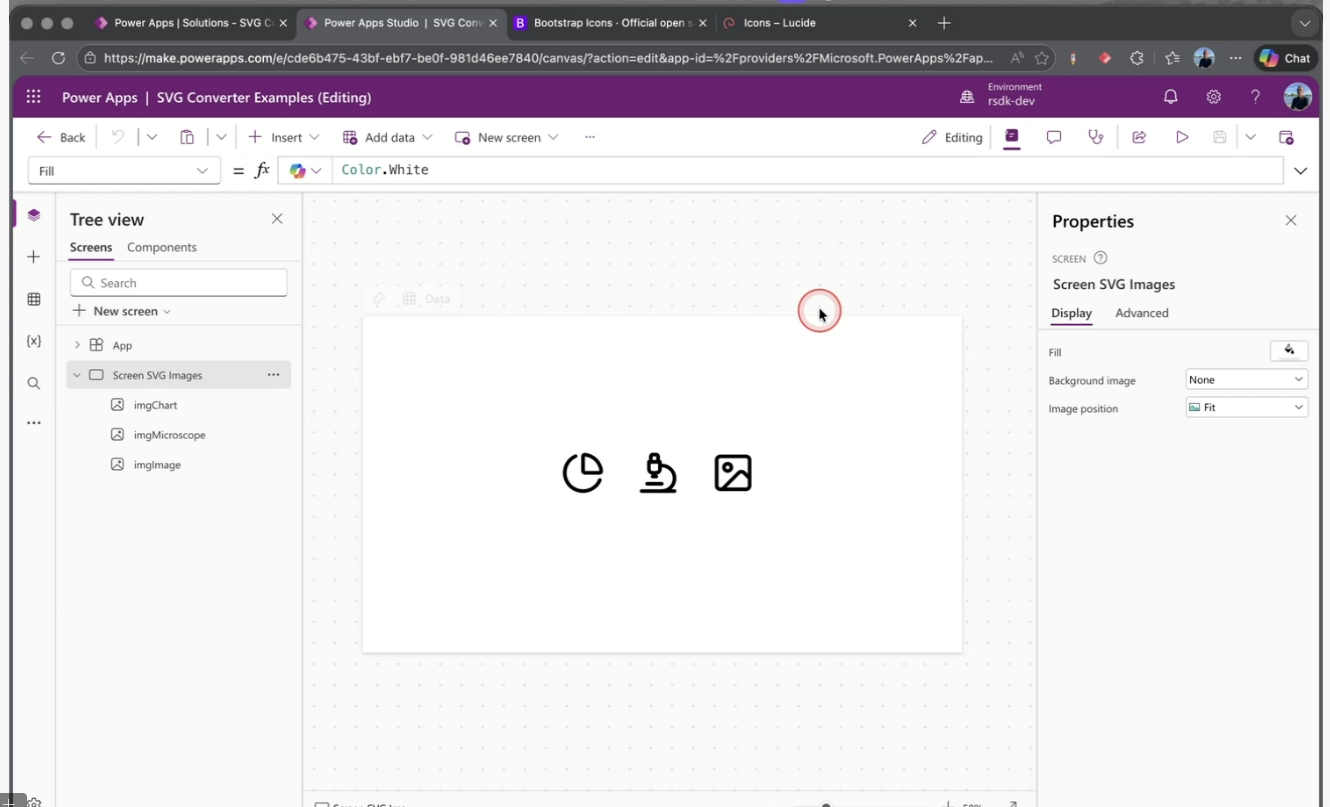Open the Settings gear in header
This screenshot has height=807, width=1330.
click(x=1213, y=97)
